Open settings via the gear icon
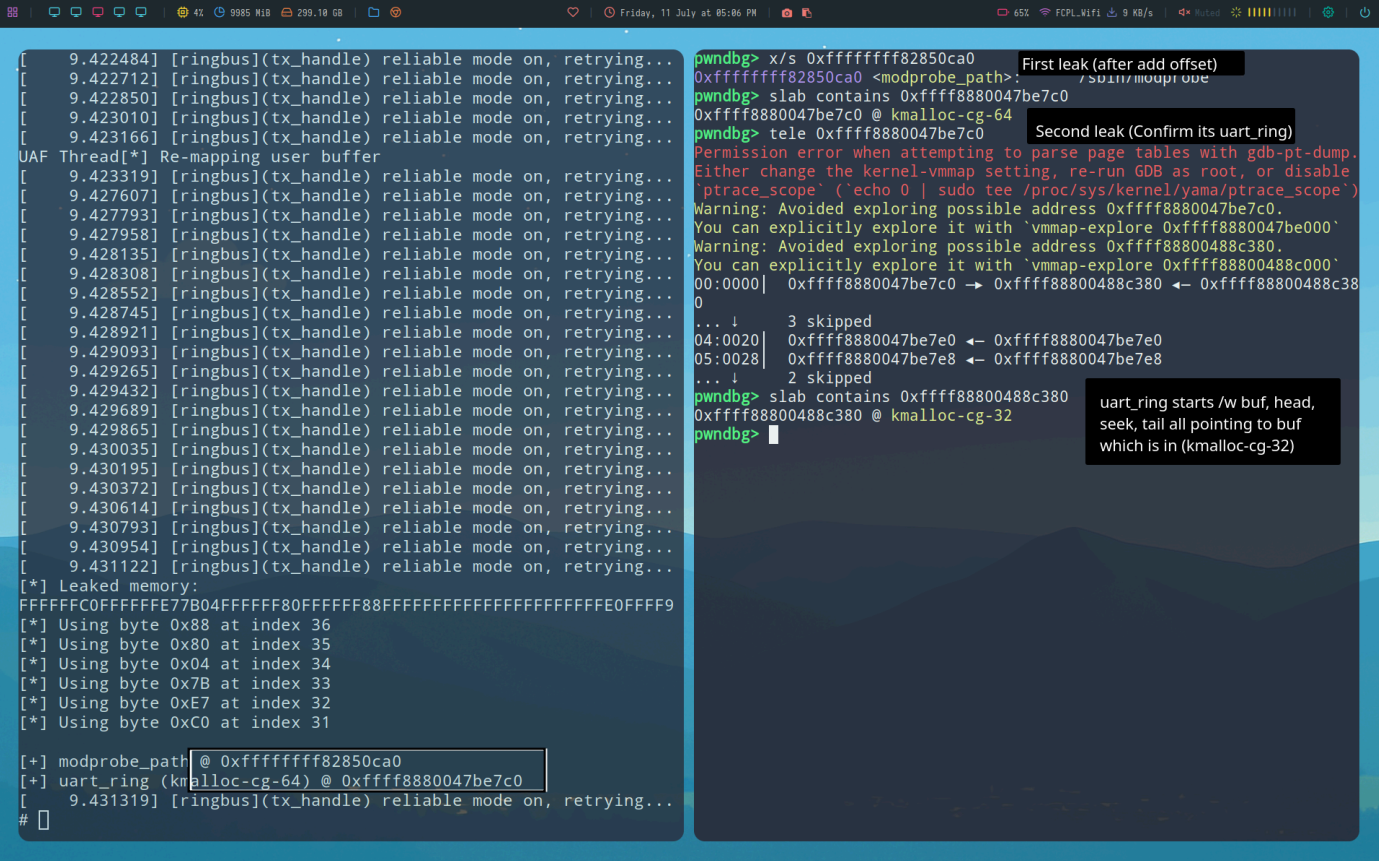The image size is (1379, 861). [x=1328, y=13]
